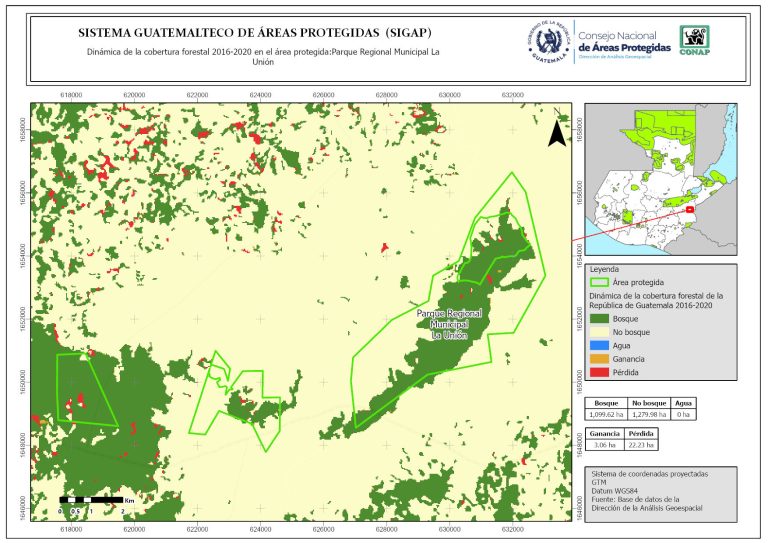Viewport: 768px width, 543px height.
Task: Click the Bosque 1,099.62 ha table cell
Action: 606,414
